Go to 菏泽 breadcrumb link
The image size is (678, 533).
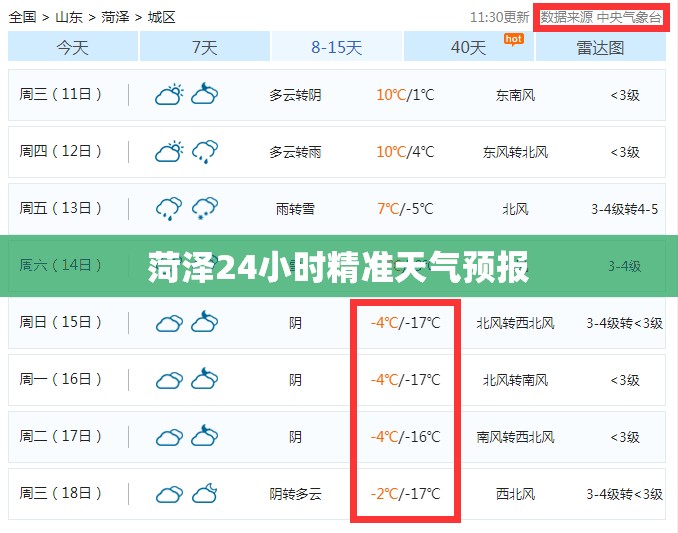[115, 17]
